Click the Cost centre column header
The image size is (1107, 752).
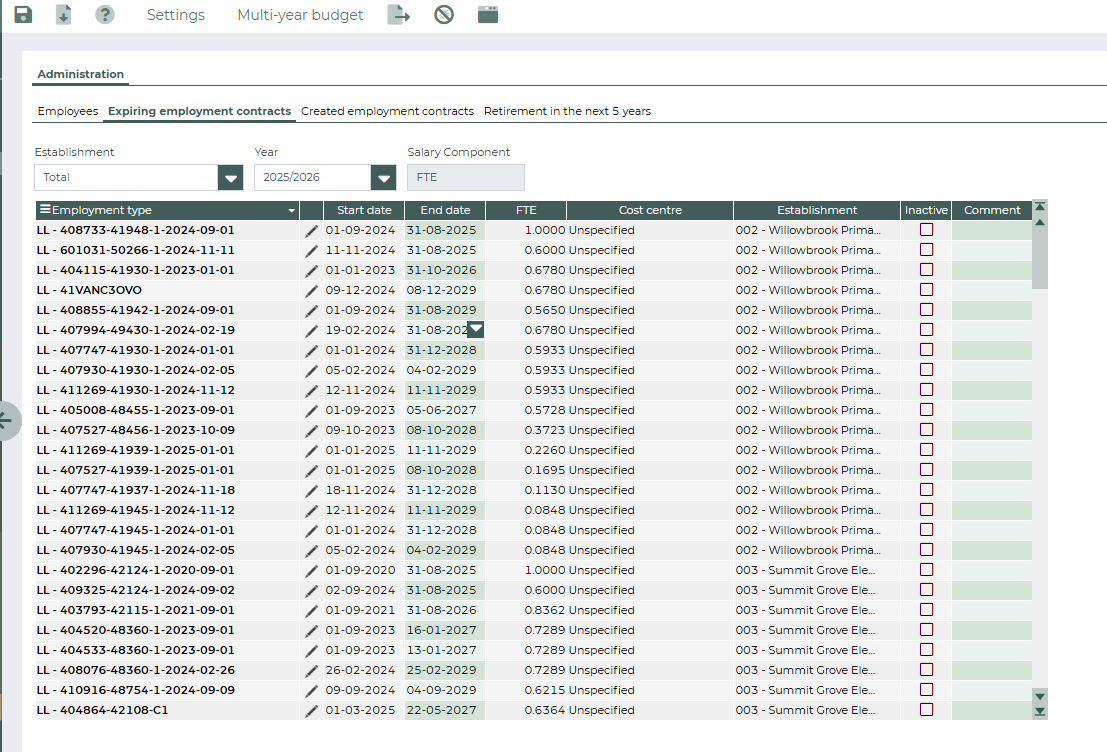pyautogui.click(x=650, y=210)
